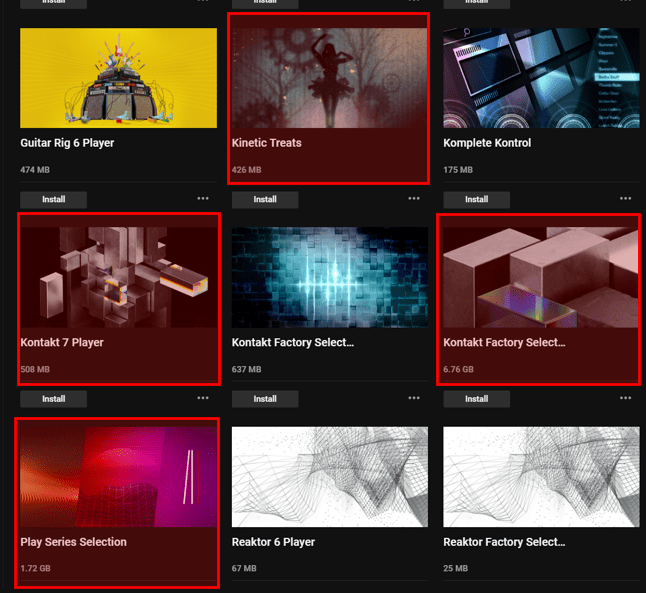Click the Kontakt Factory Select… title above 6.76 GB
646x593 pixels.
click(x=504, y=342)
